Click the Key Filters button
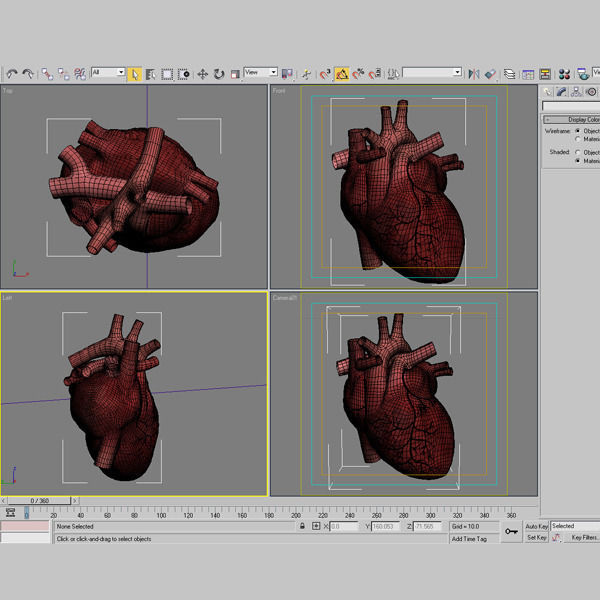Viewport: 600px width, 600px height. [584, 537]
